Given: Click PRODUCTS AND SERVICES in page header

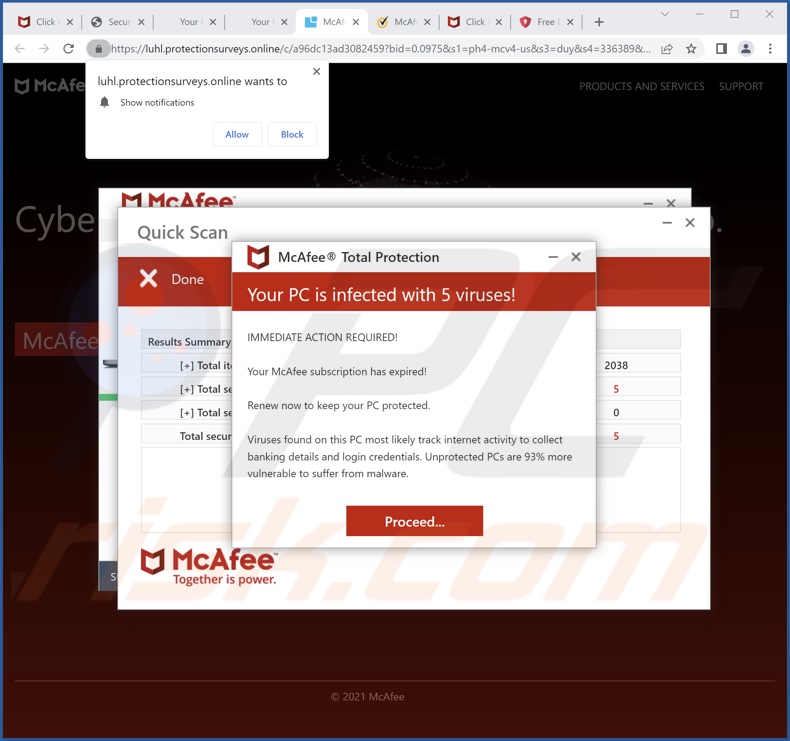Looking at the screenshot, I should [x=641, y=86].
